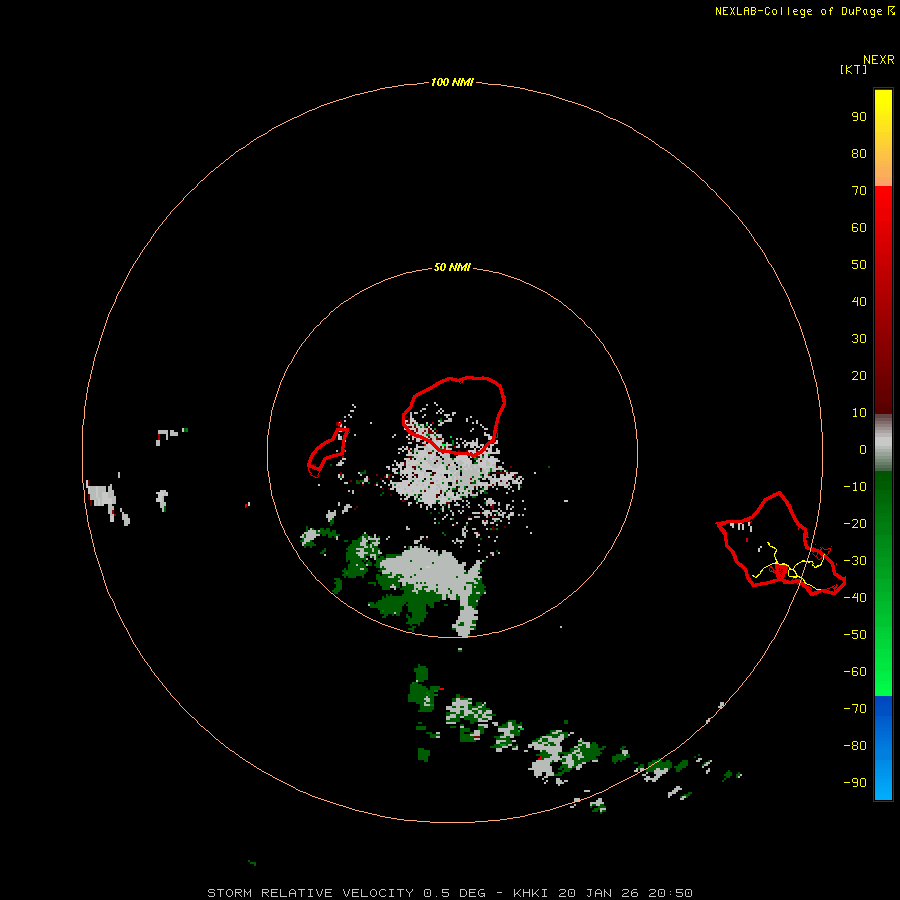The width and height of the screenshot is (900, 900).
Task: Click the "-30" tick label on the velocity scale
Action: 855,561
